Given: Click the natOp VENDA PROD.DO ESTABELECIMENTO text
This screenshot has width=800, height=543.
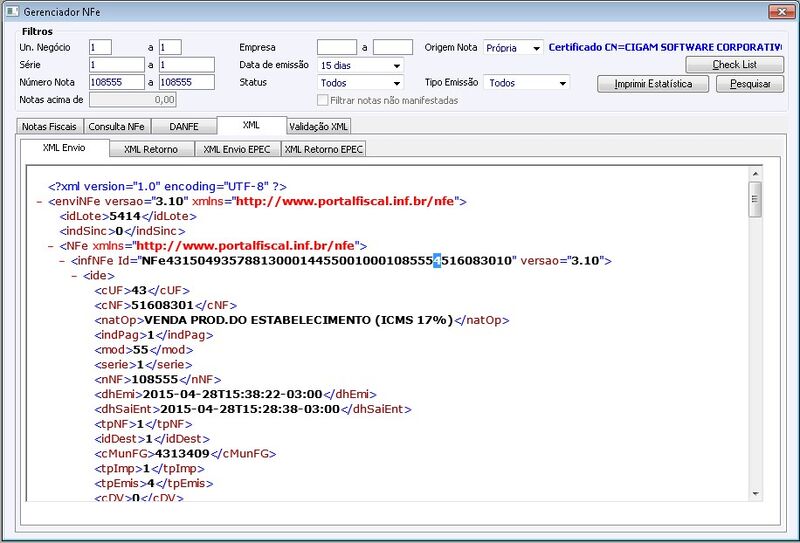Looking at the screenshot, I should click(x=299, y=320).
